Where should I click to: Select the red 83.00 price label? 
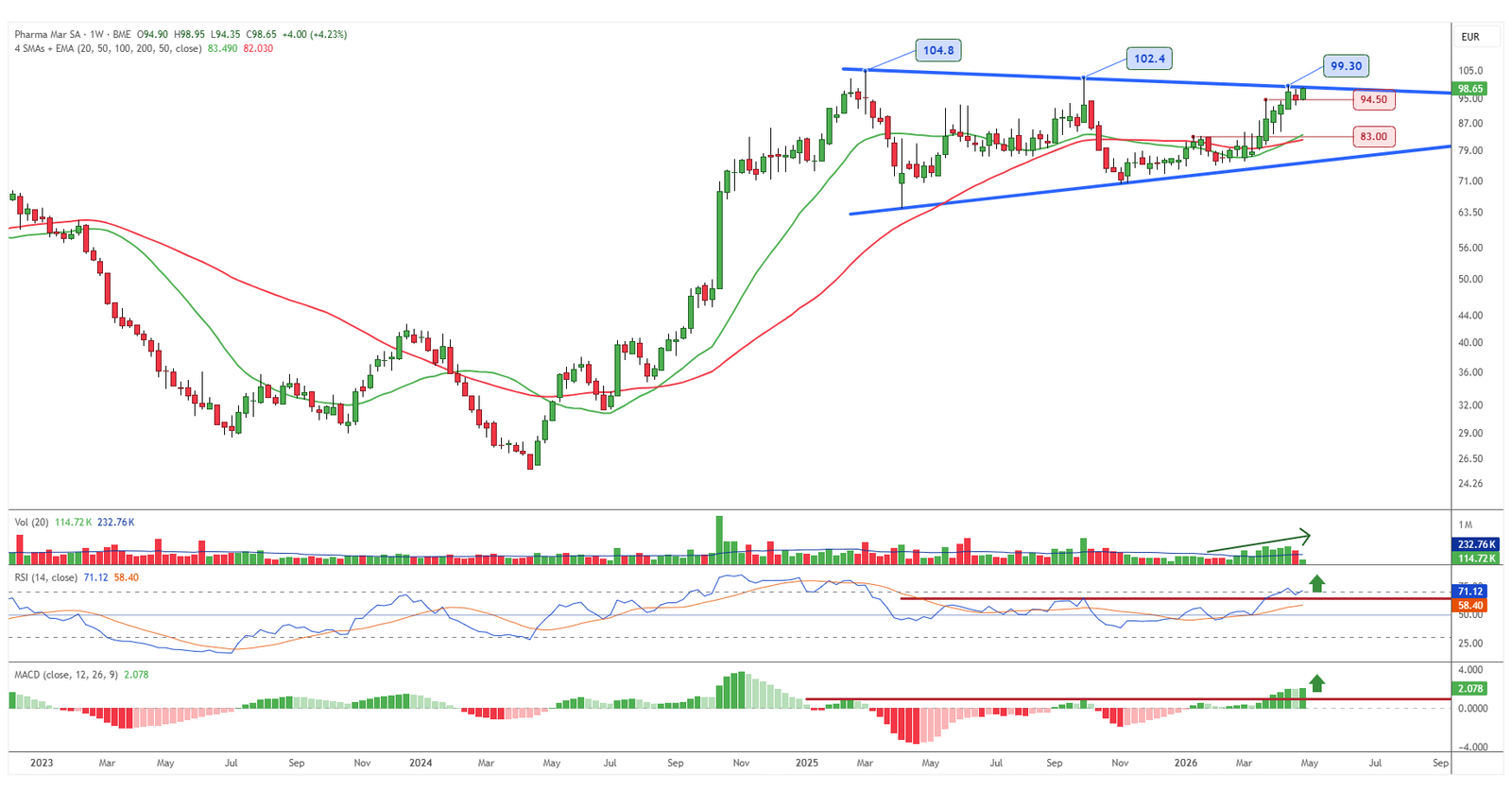(x=1373, y=137)
